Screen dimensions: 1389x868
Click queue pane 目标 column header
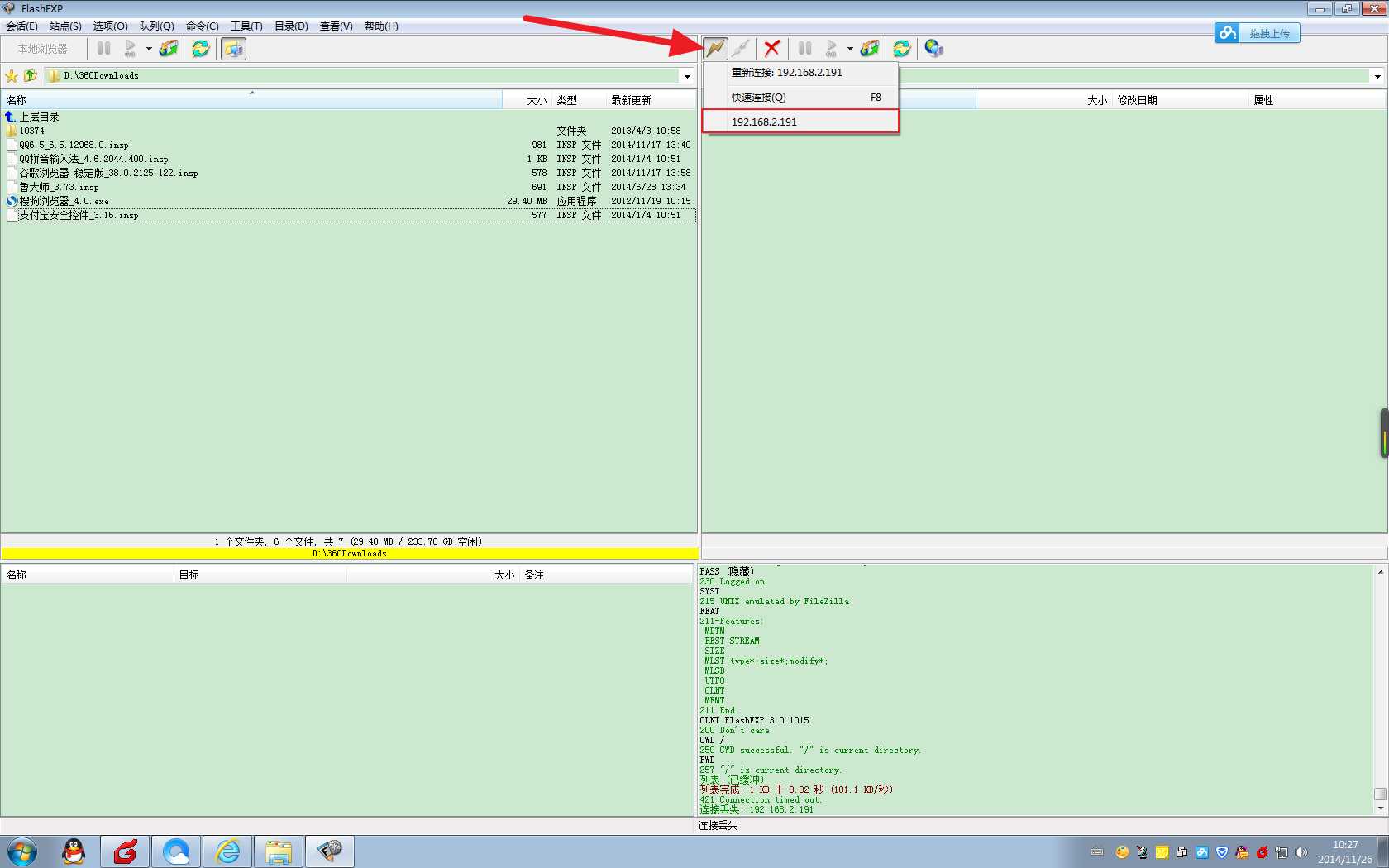tap(261, 575)
